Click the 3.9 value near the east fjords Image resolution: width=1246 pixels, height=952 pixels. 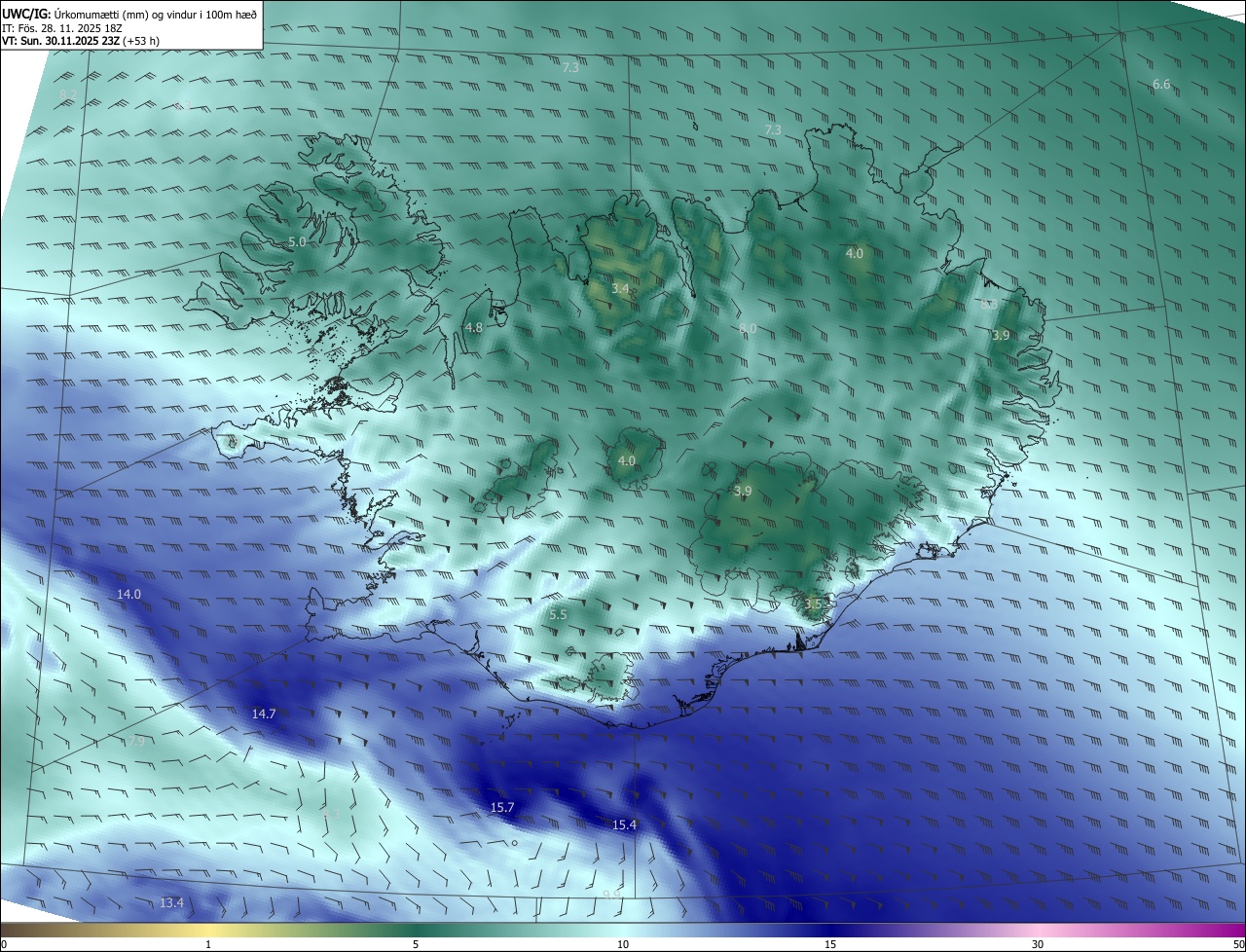coord(1001,336)
